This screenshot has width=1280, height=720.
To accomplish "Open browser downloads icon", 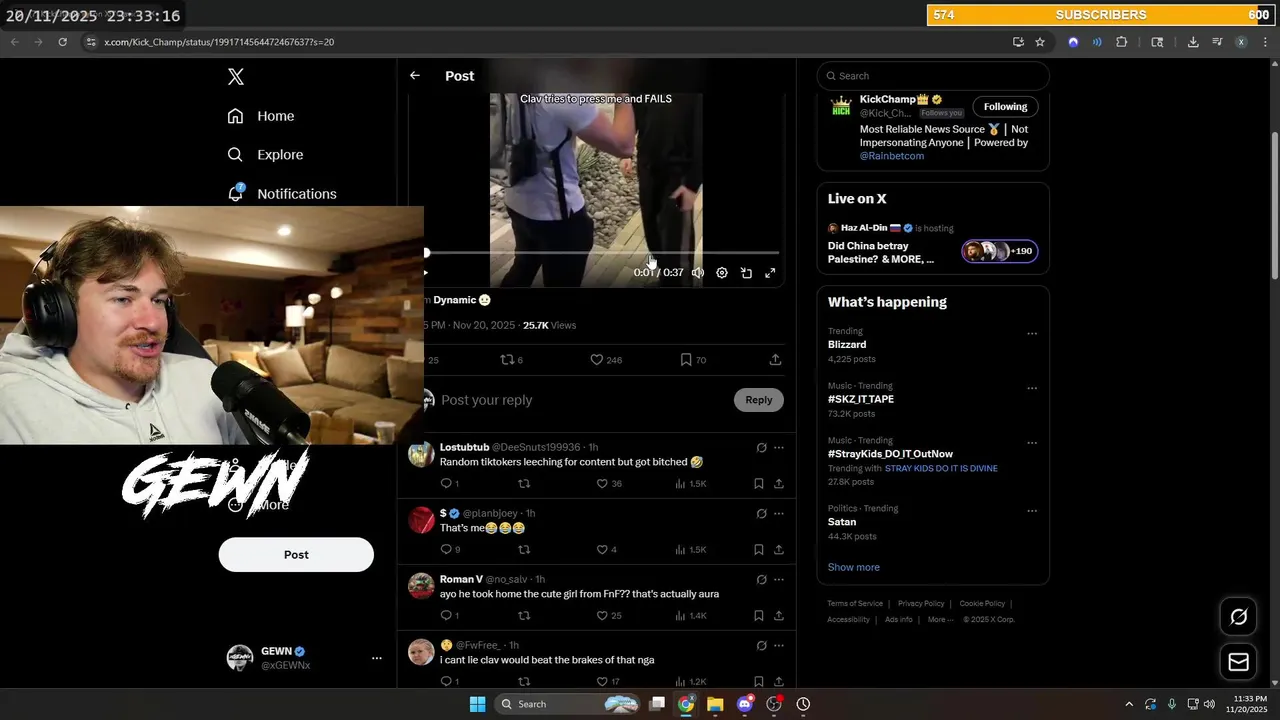I will (x=1193, y=42).
